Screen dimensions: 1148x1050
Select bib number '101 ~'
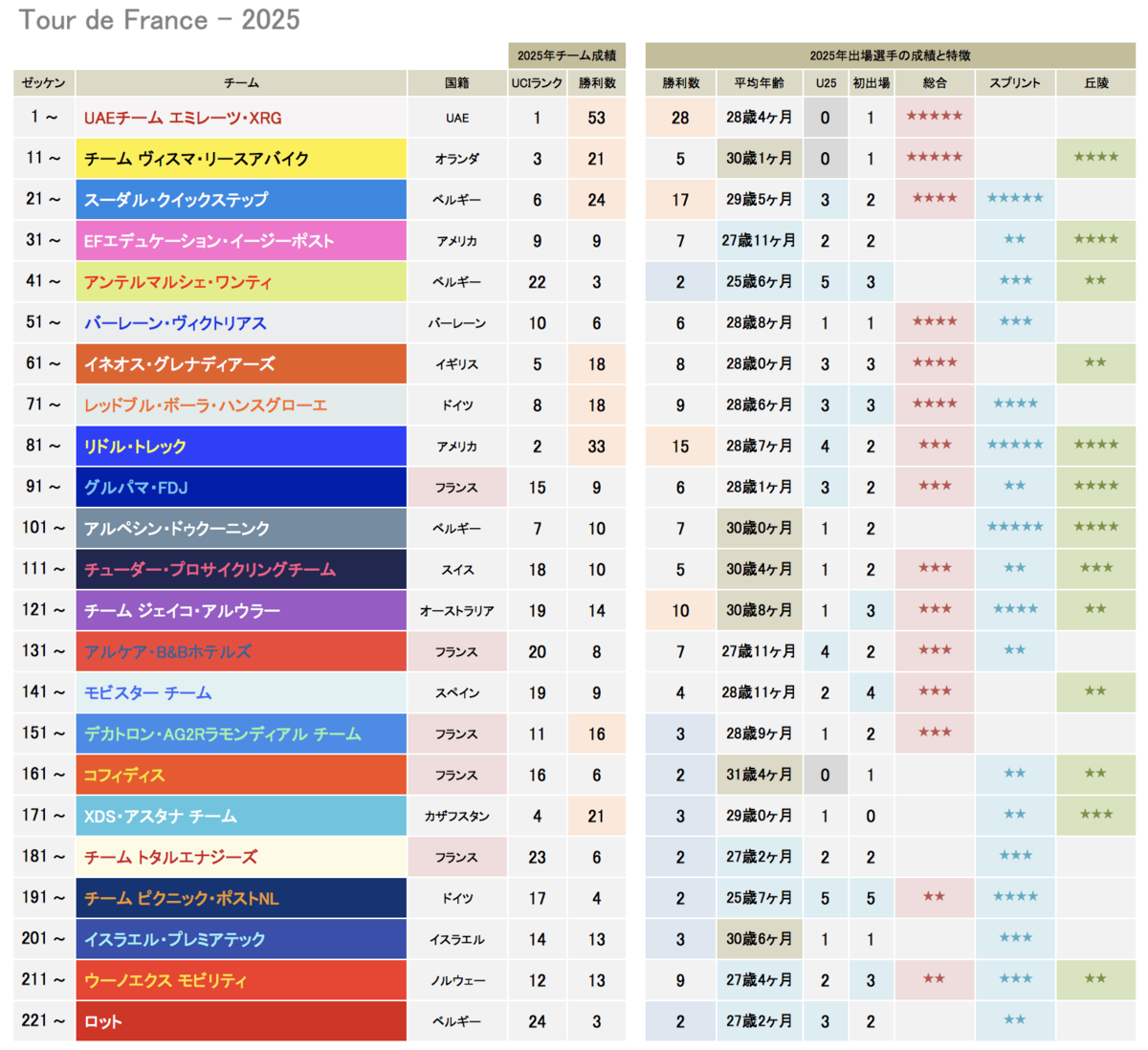click(x=44, y=529)
